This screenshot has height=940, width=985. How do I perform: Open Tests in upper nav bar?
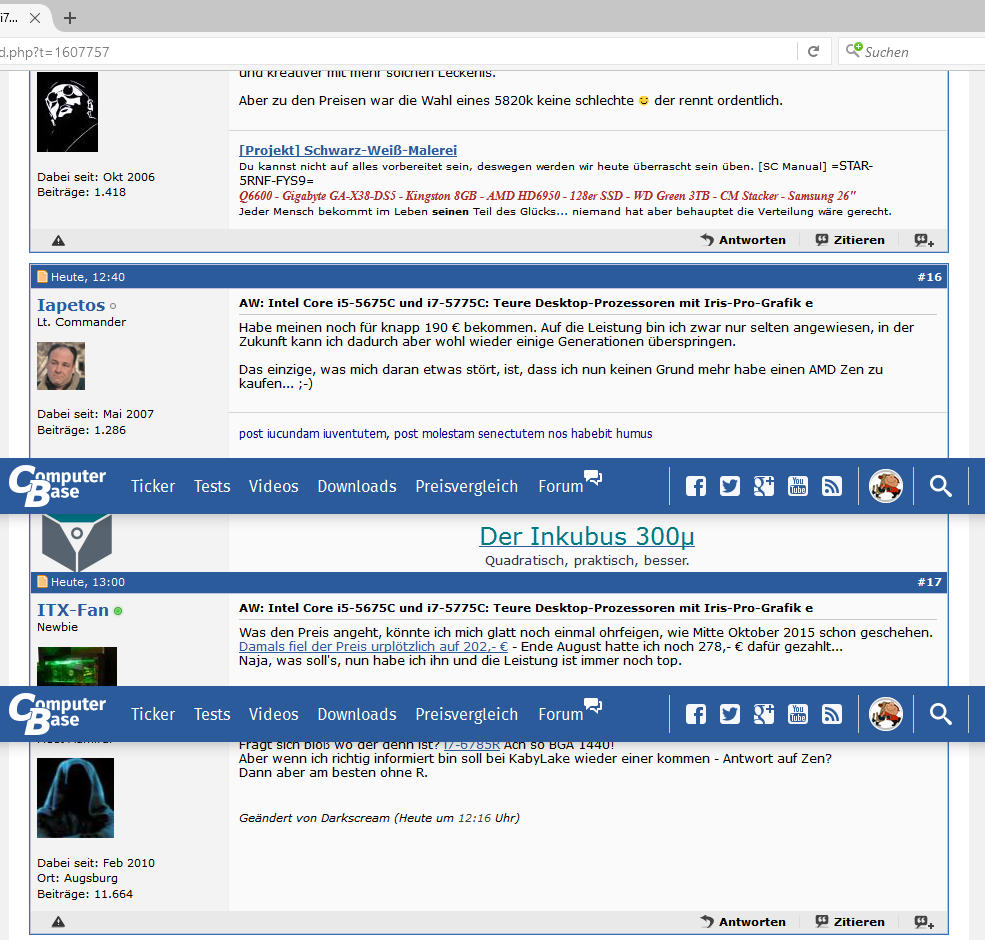212,486
